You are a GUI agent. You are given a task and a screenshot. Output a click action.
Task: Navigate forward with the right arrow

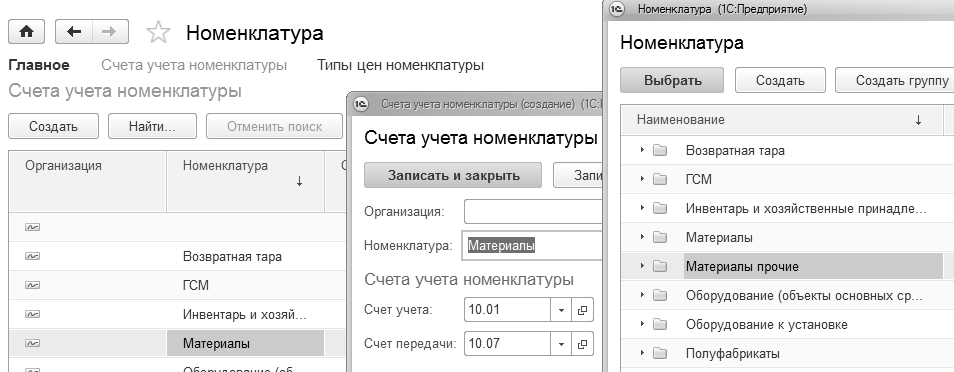tap(110, 32)
